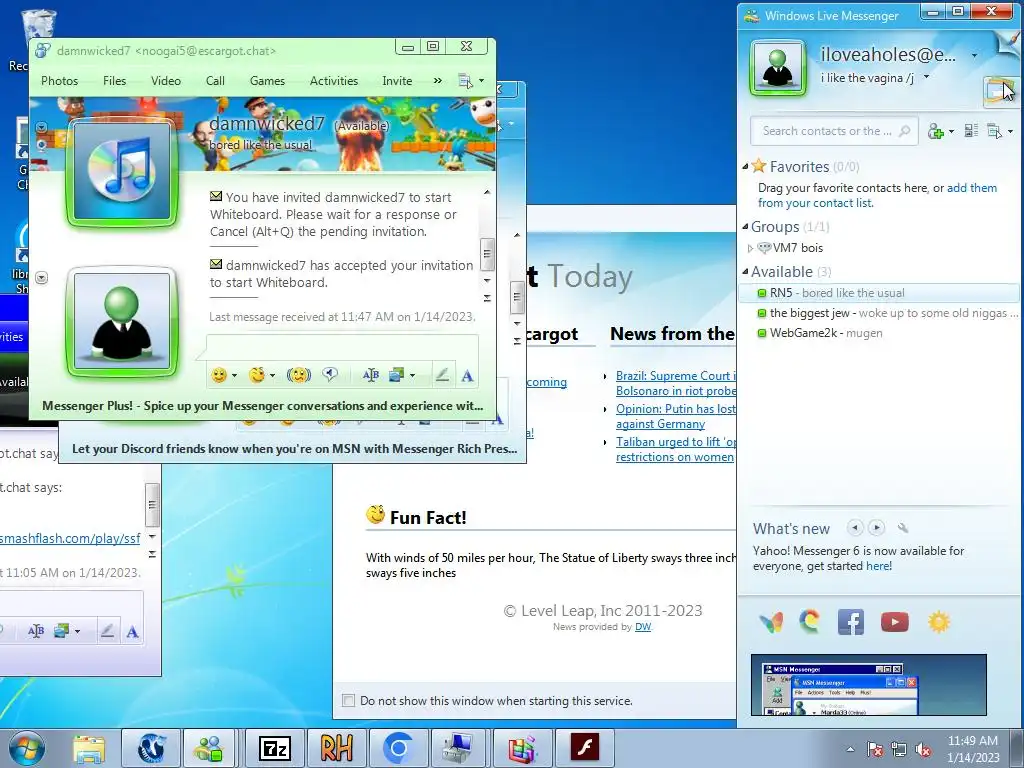1024x768 pixels.
Task: Open Resource Hacker RH on taskbar
Action: (x=336, y=748)
